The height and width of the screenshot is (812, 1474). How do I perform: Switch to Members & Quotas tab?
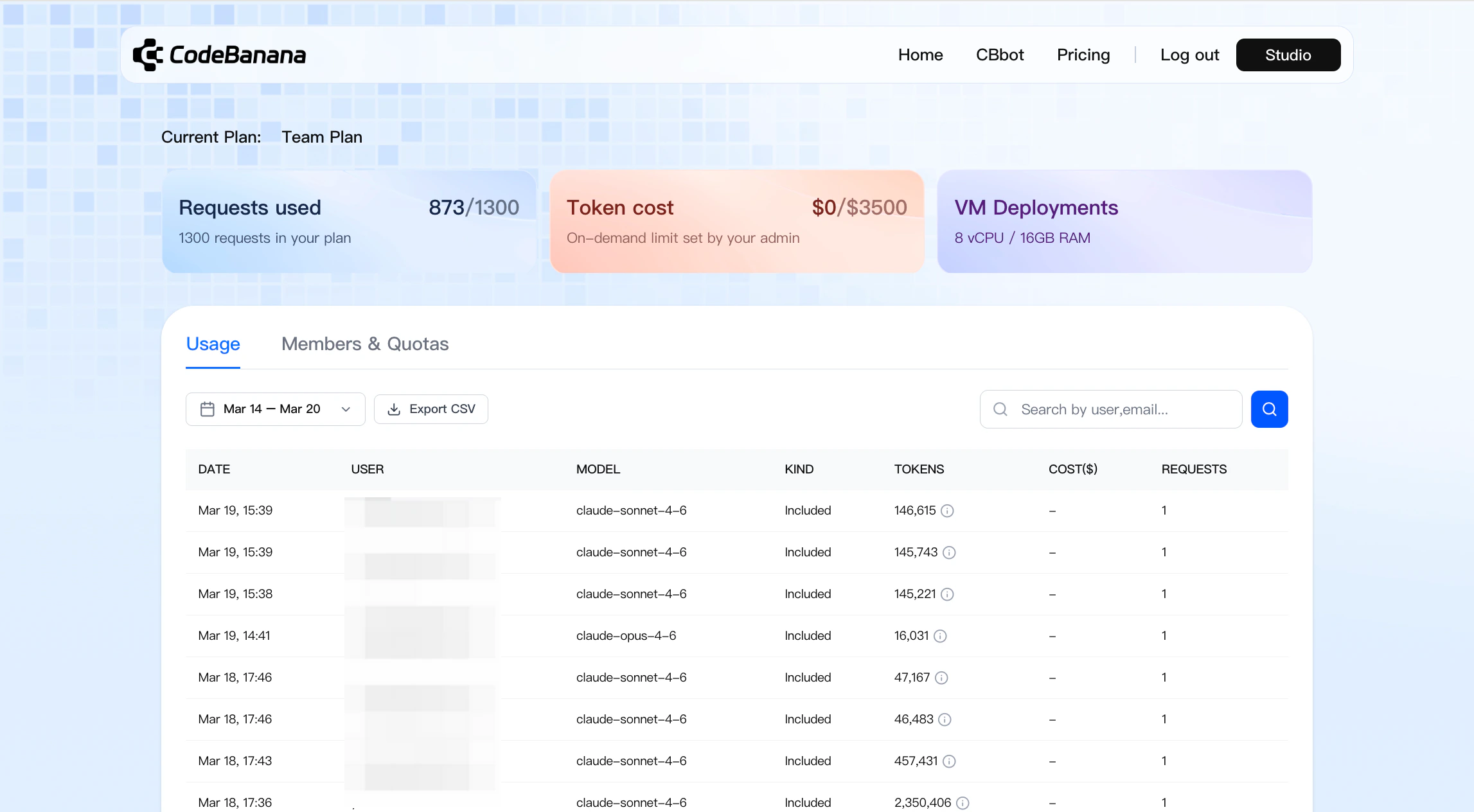click(x=365, y=344)
